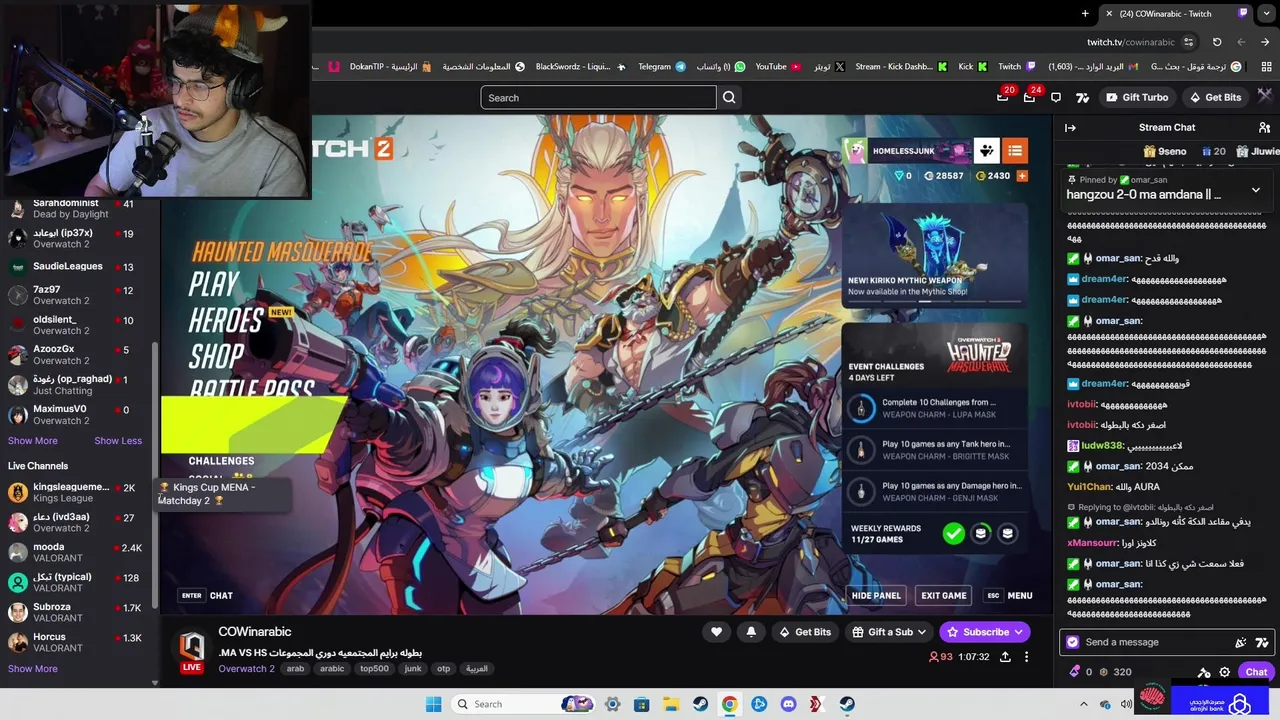Viewport: 1280px width, 720px height.
Task: Open the YouTube bookmark
Action: tap(777, 67)
